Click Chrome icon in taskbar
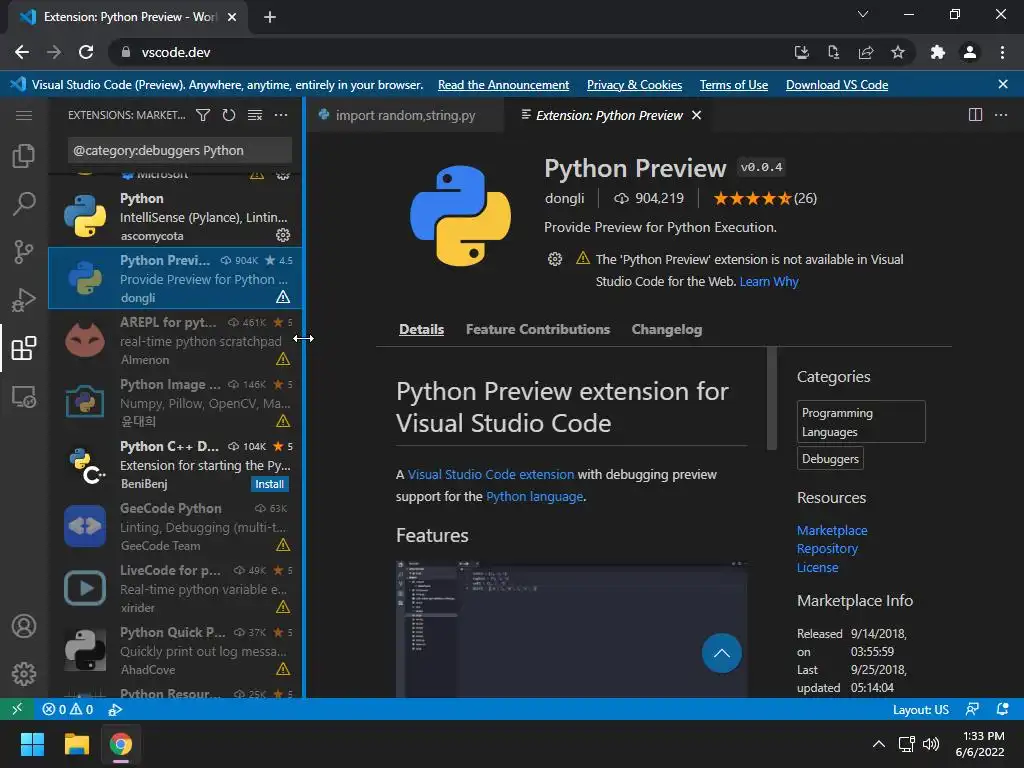Viewport: 1024px width, 768px height. click(121, 744)
